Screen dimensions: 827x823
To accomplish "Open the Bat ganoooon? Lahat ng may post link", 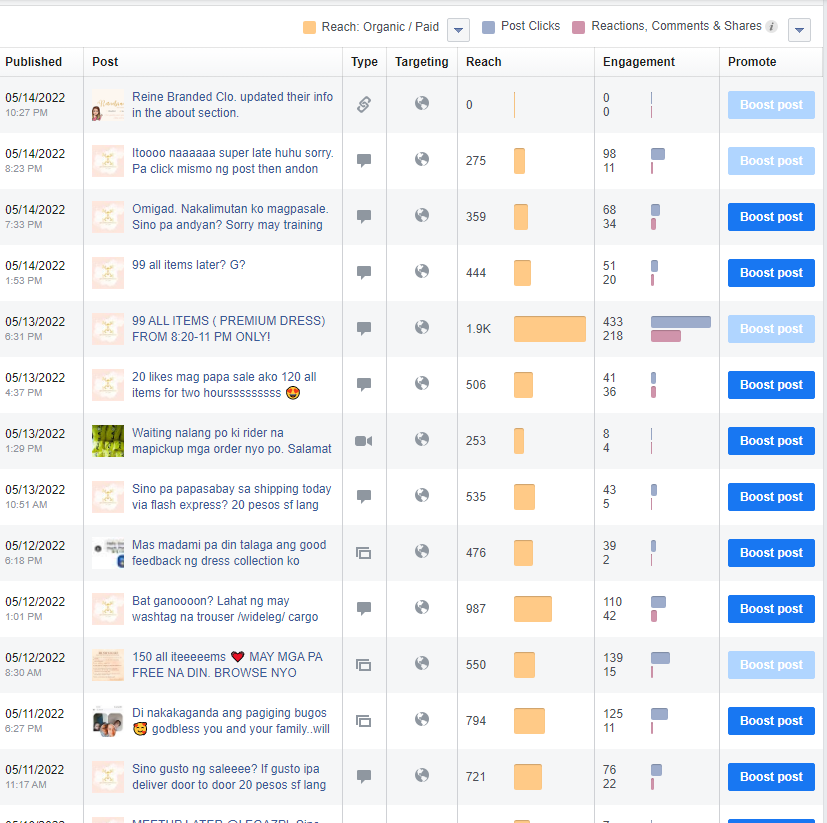I will click(225, 608).
